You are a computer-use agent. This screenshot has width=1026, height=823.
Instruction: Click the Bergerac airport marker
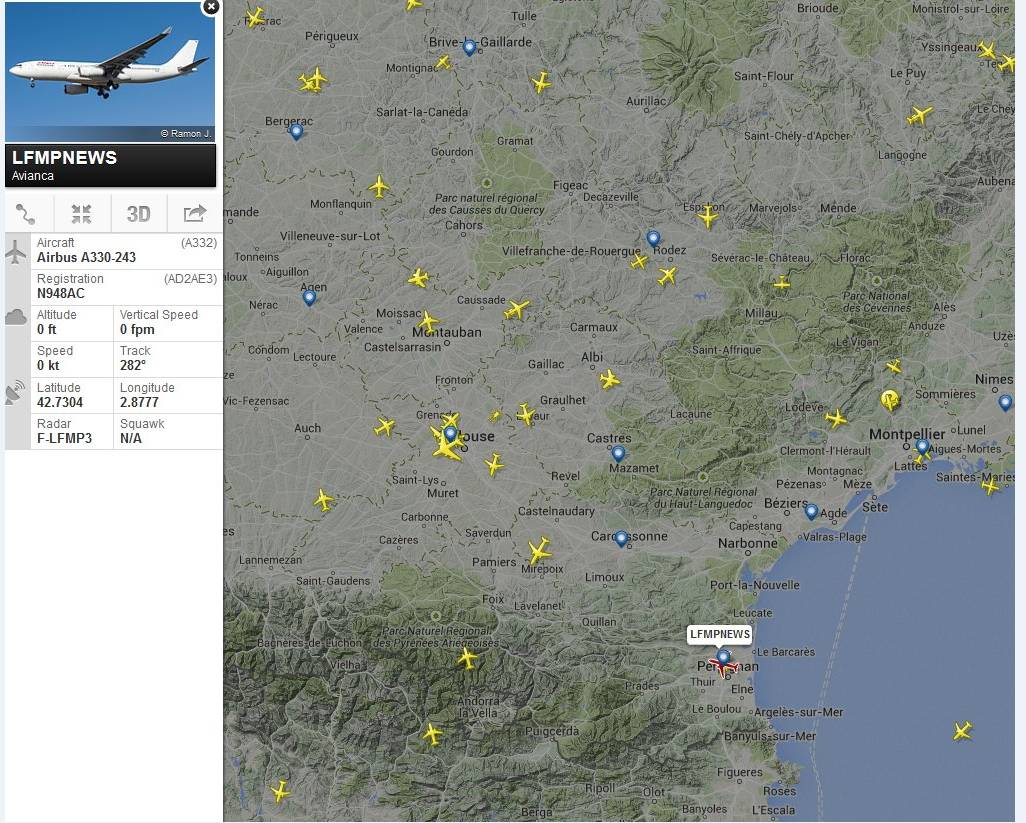tap(296, 132)
